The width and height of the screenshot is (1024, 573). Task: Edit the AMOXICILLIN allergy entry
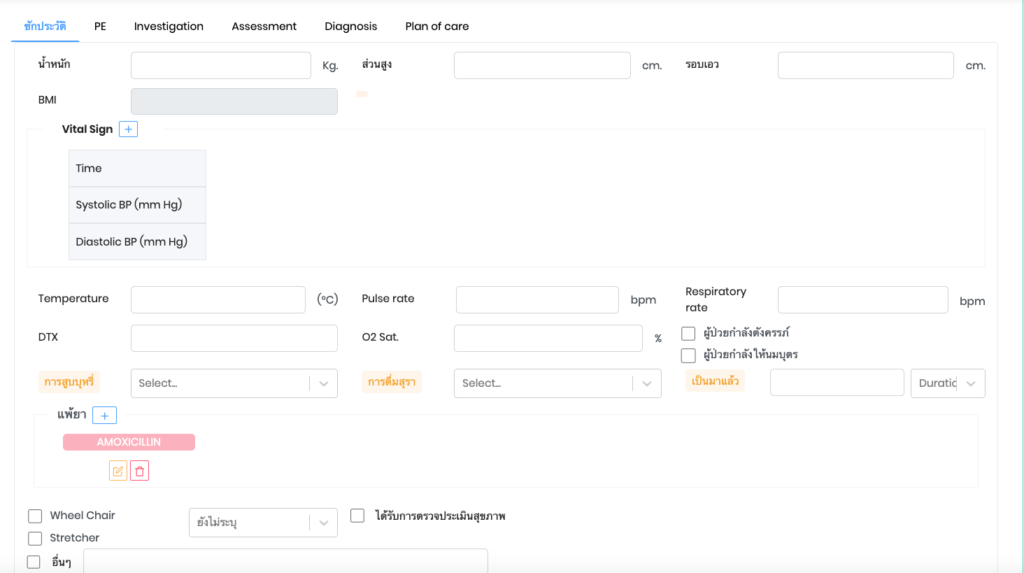coord(118,470)
